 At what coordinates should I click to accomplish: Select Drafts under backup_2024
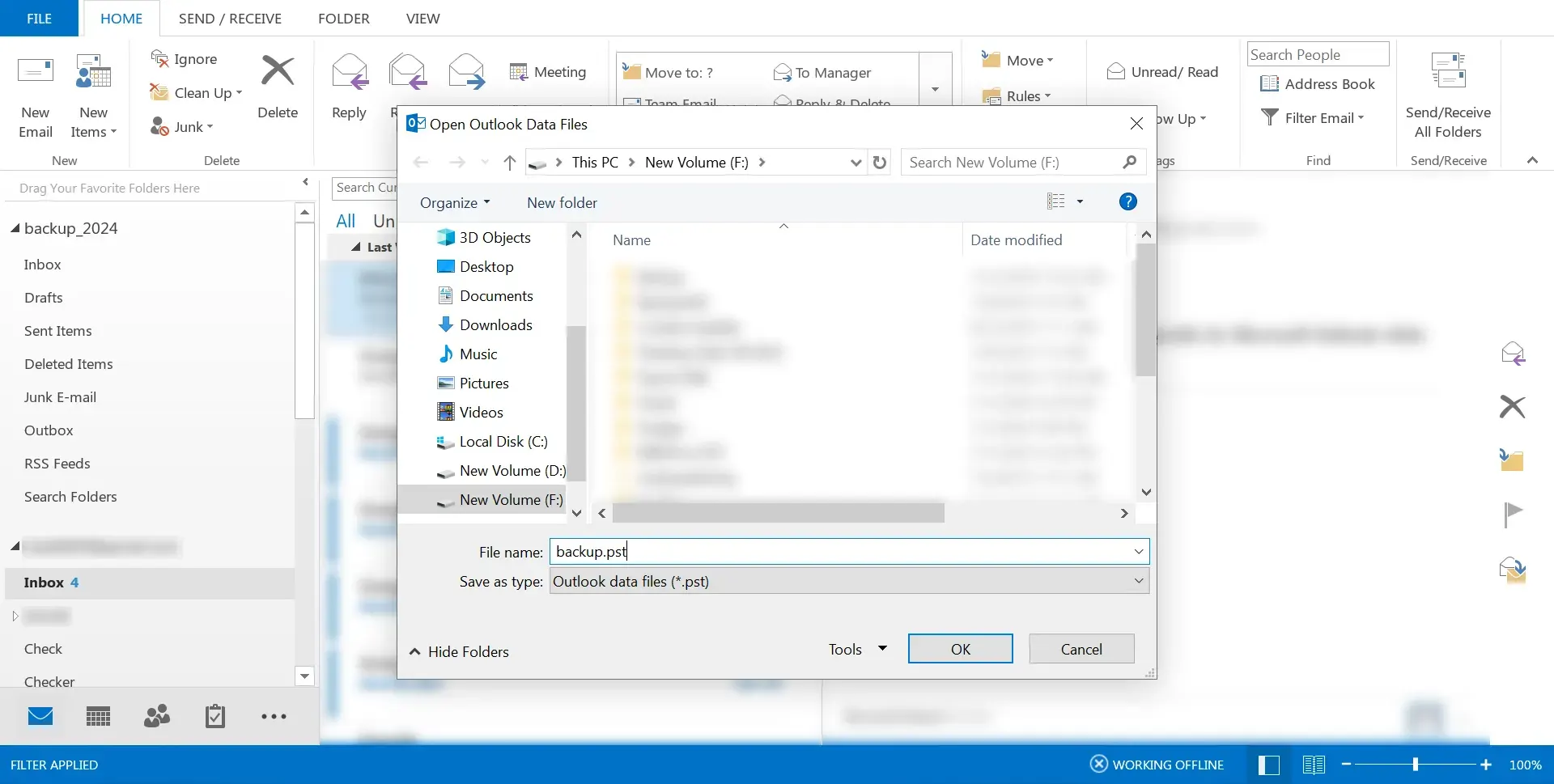coord(44,298)
